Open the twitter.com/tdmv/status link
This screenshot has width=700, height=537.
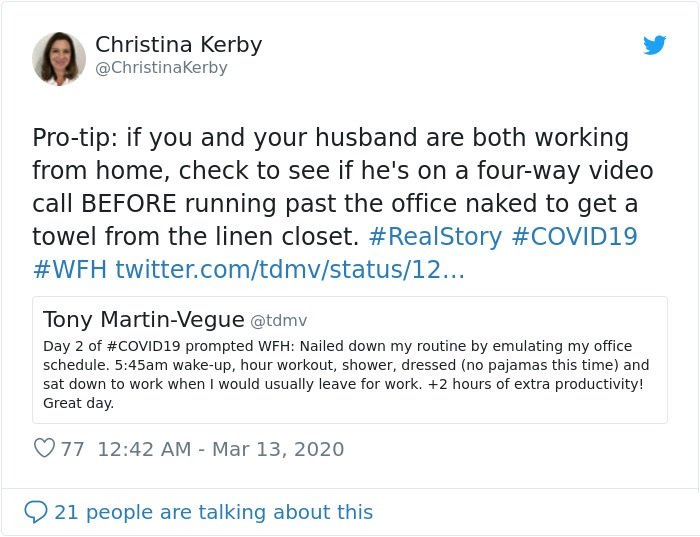290,270
